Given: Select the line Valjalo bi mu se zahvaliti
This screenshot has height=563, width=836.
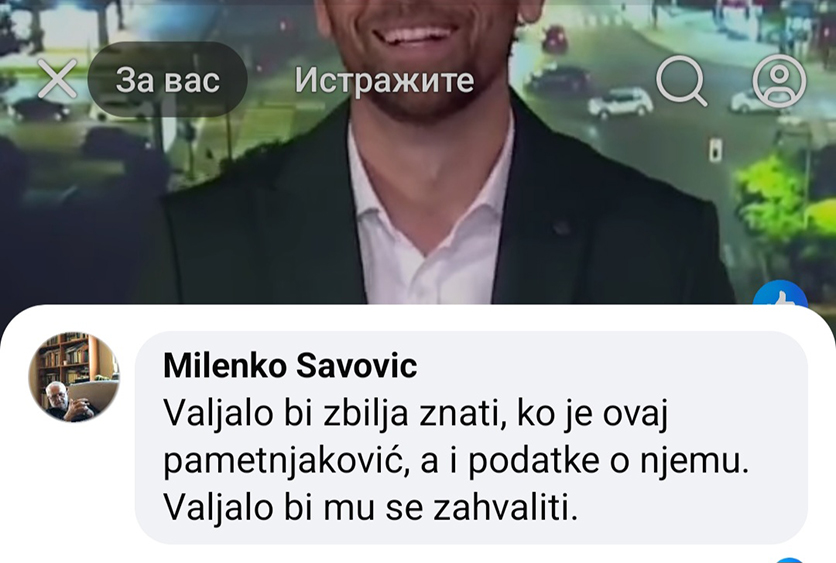Looking at the screenshot, I should [371, 507].
